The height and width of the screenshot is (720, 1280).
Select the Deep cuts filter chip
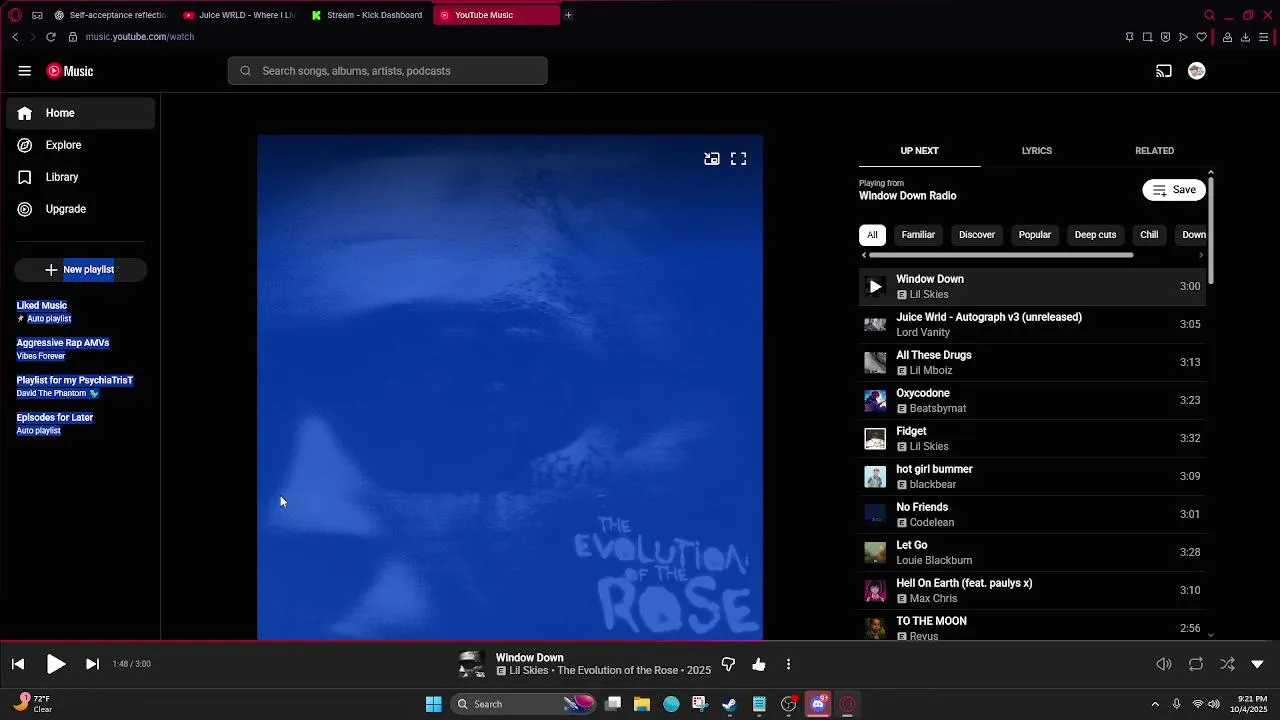[x=1095, y=235]
